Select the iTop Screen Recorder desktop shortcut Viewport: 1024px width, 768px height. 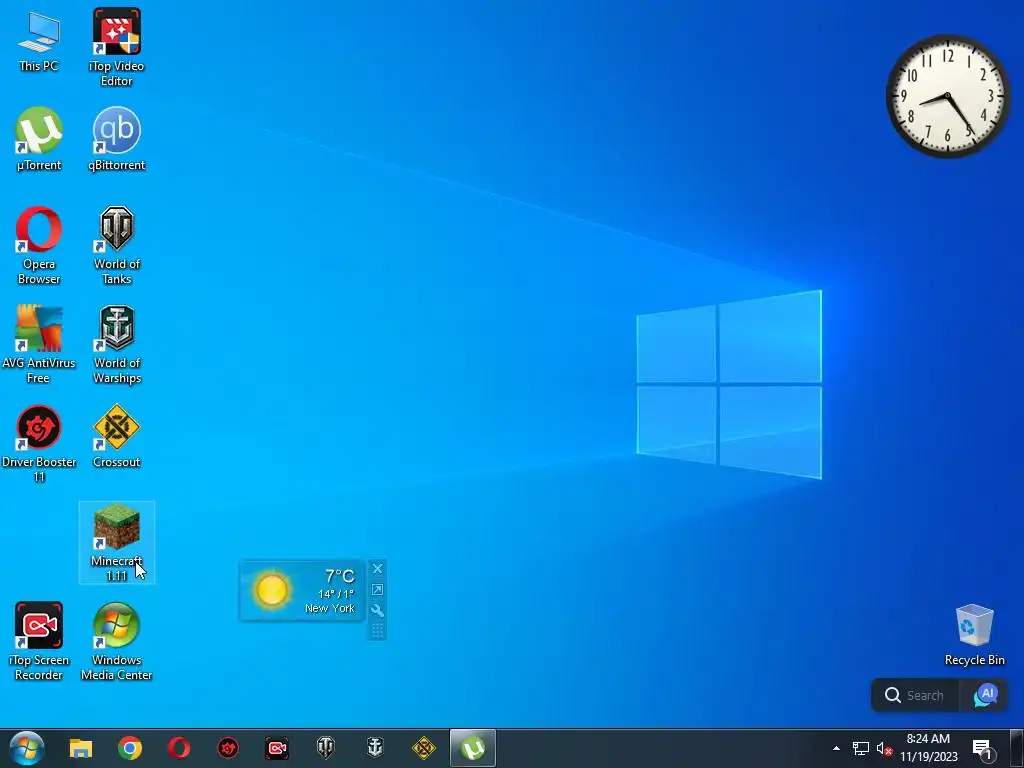pyautogui.click(x=39, y=641)
